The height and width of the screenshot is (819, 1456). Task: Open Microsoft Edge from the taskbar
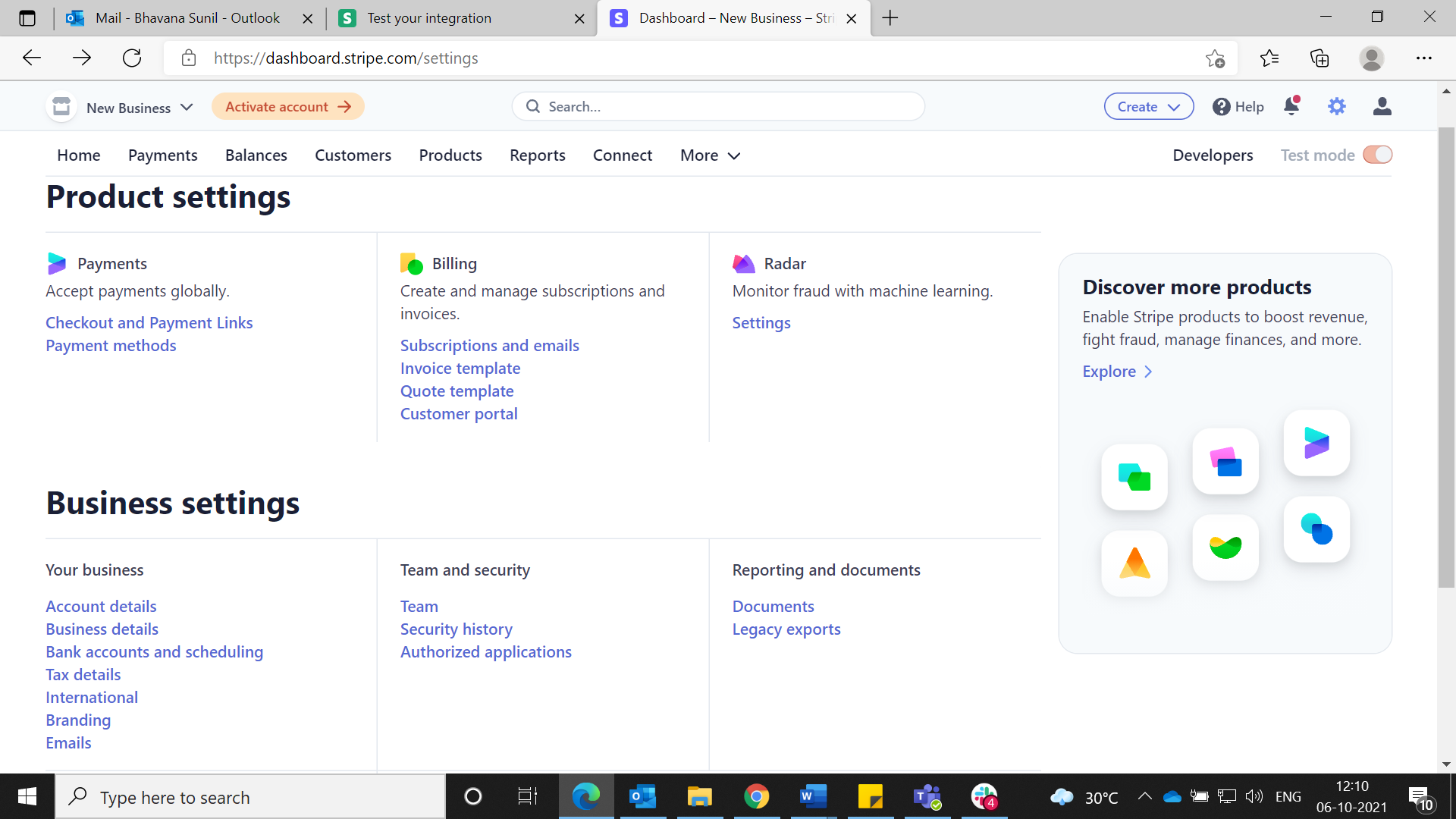click(x=586, y=796)
